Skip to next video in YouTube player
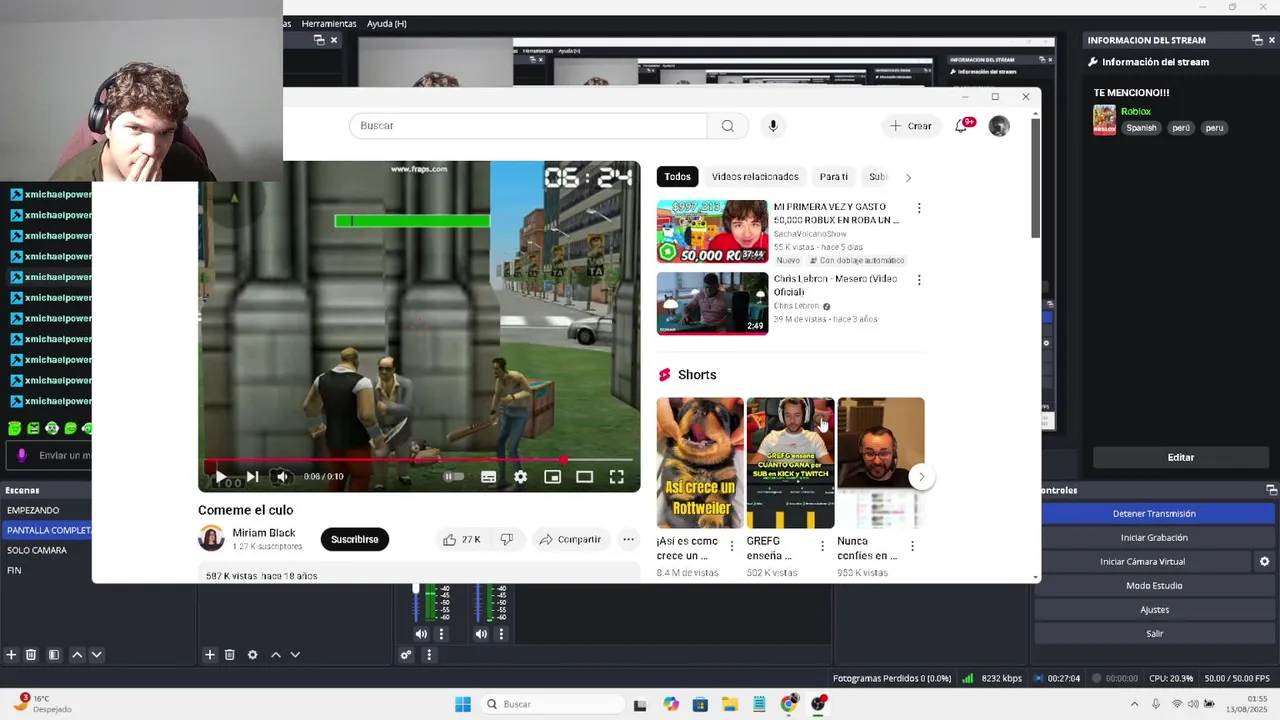 (x=252, y=477)
